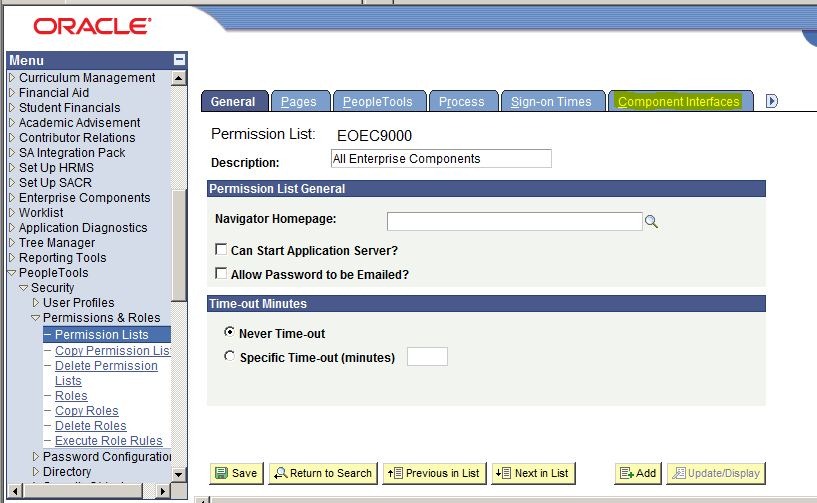This screenshot has height=503, width=817.
Task: Check Allow Password to be Emailed
Action: click(221, 273)
